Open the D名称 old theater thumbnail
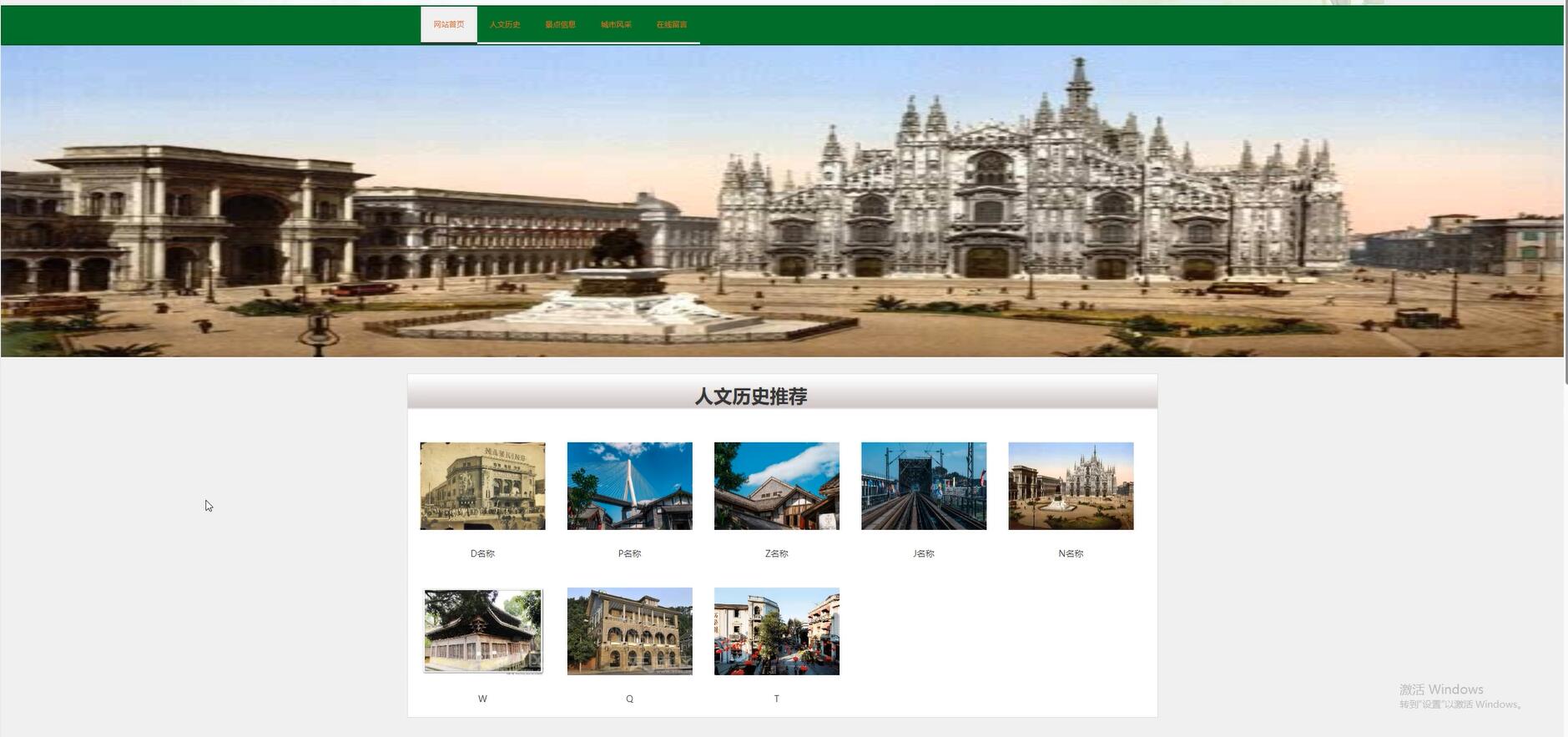This screenshot has height=737, width=1568. (x=482, y=486)
